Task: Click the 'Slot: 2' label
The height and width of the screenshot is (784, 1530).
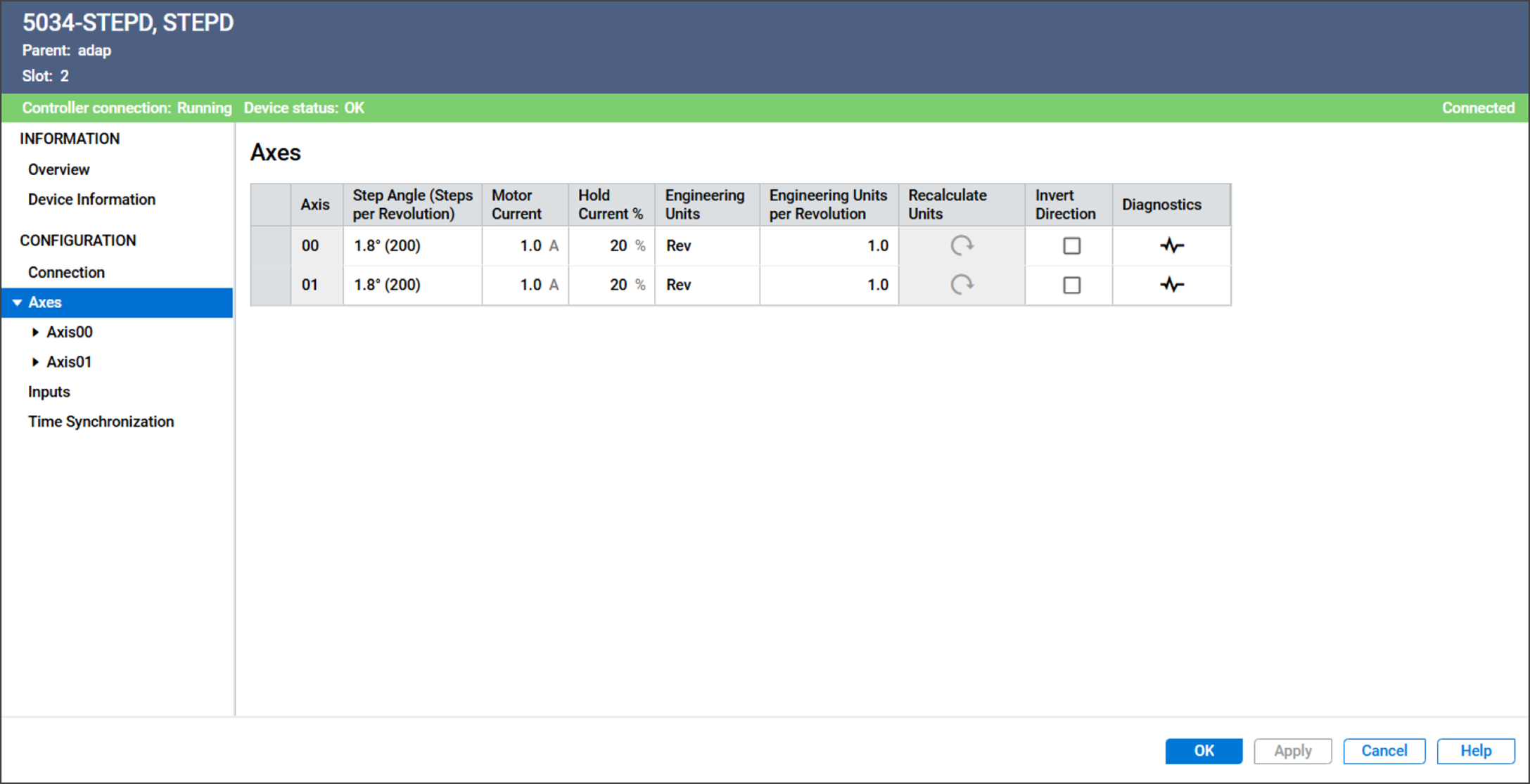Action: pyautogui.click(x=45, y=76)
